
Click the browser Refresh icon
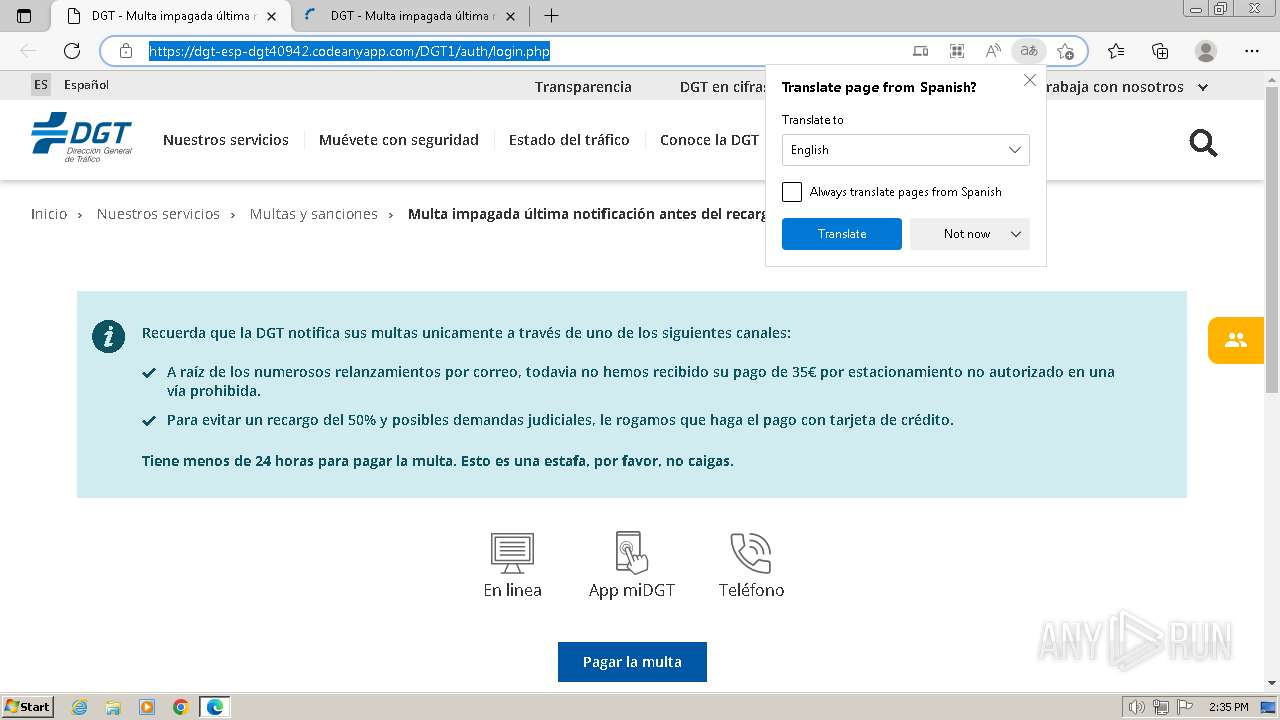point(72,51)
